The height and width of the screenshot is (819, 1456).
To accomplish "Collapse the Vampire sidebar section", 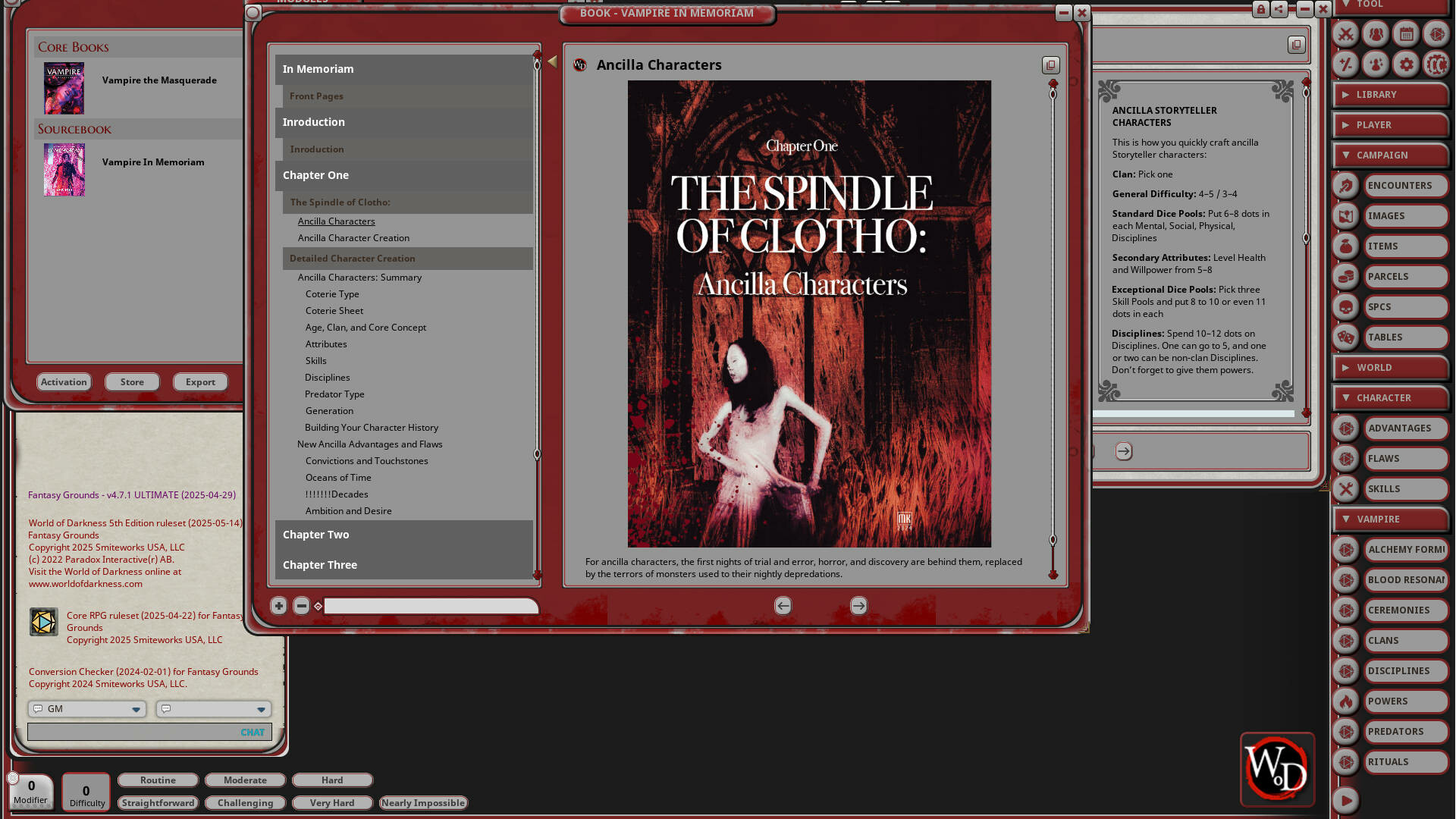I will click(x=1390, y=519).
